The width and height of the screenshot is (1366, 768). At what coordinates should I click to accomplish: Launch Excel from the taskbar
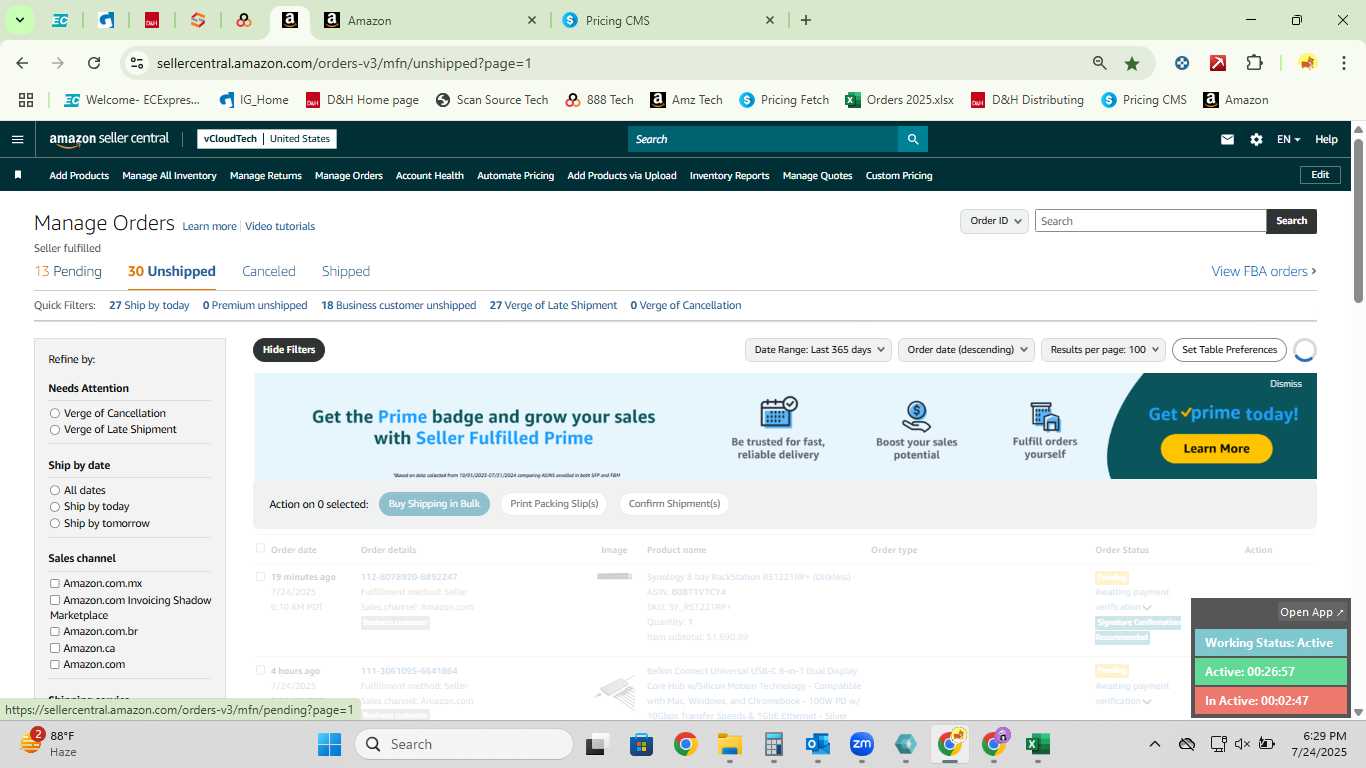1037,744
